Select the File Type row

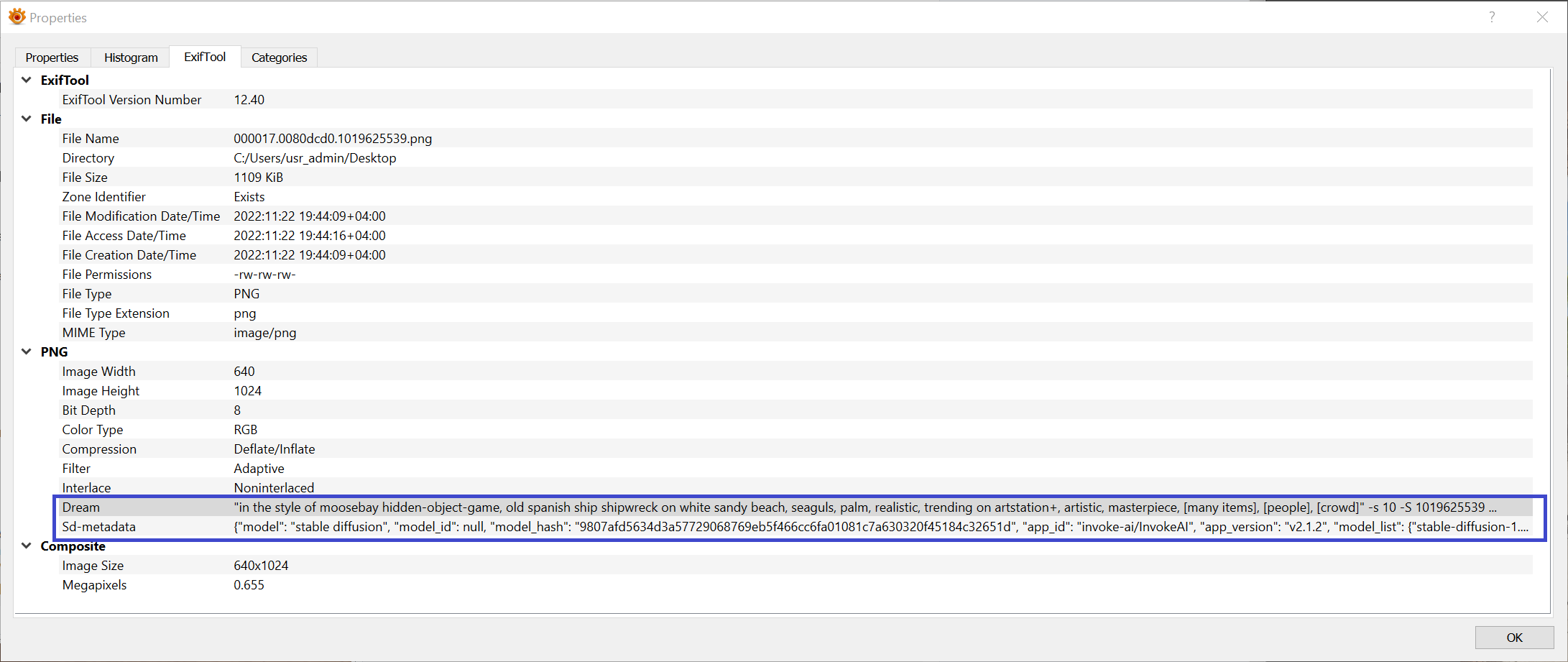coord(795,293)
